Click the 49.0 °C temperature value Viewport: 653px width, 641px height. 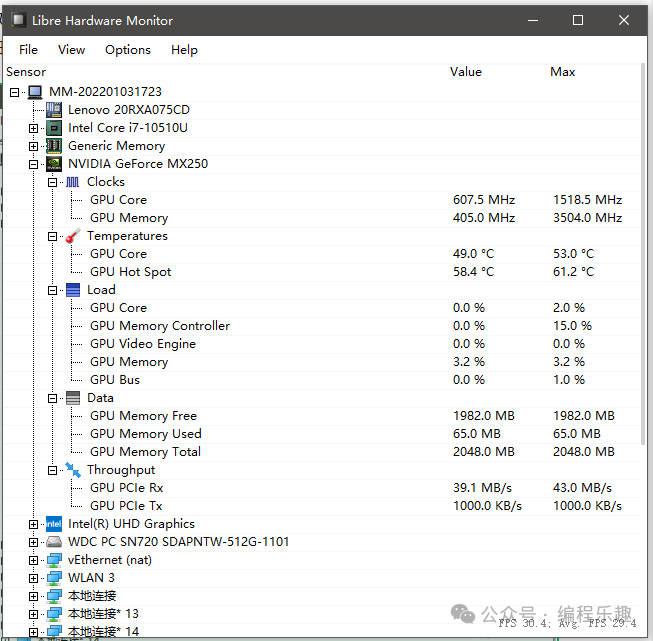(x=474, y=254)
